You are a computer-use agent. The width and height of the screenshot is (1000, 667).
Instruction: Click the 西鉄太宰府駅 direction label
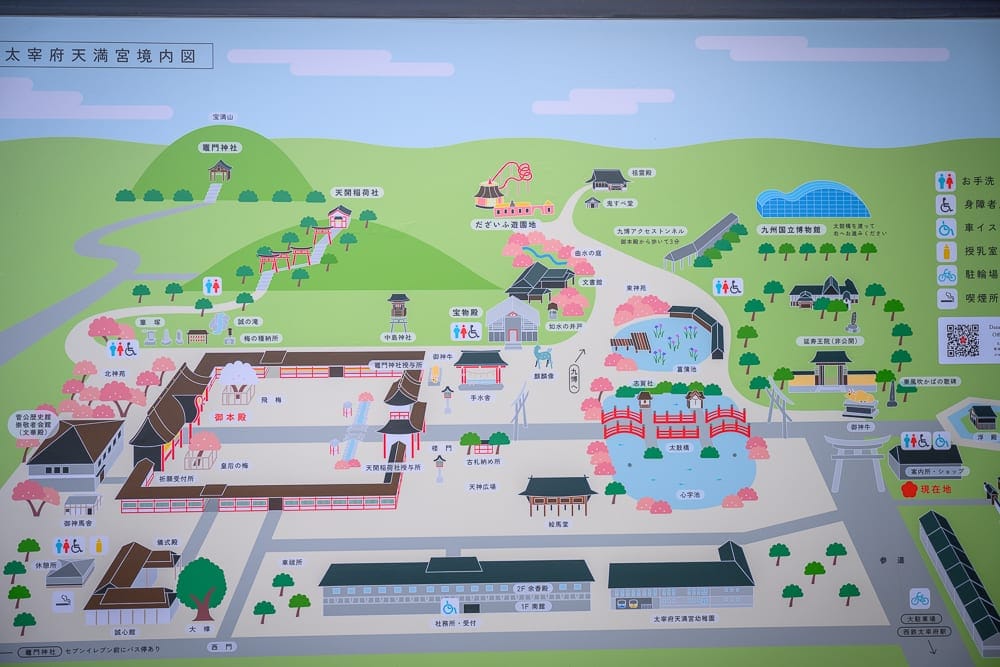(x=925, y=631)
